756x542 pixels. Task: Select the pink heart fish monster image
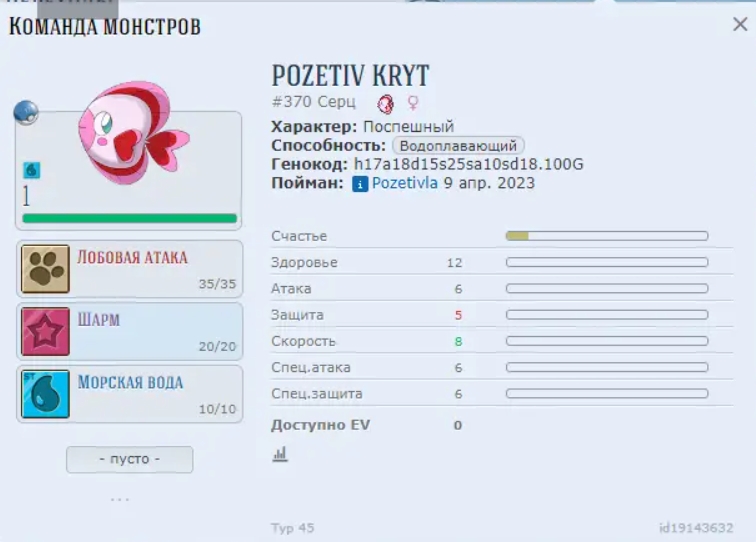(x=134, y=132)
